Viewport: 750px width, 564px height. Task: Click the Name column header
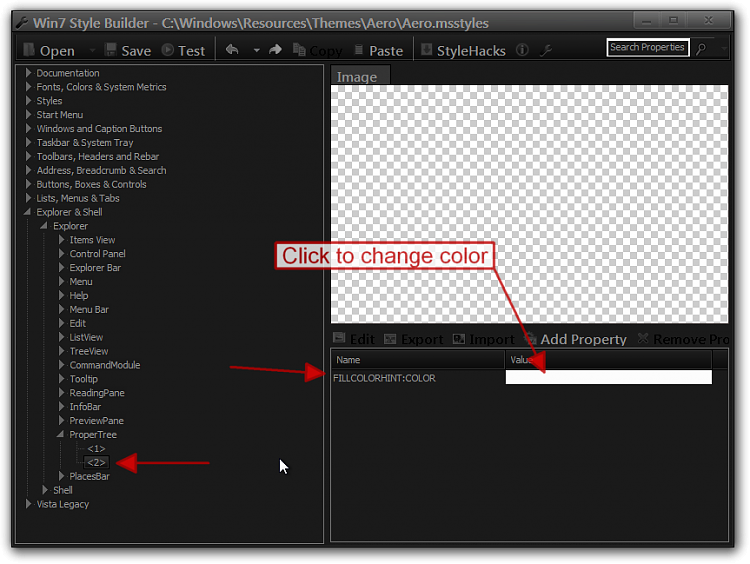click(x=418, y=360)
